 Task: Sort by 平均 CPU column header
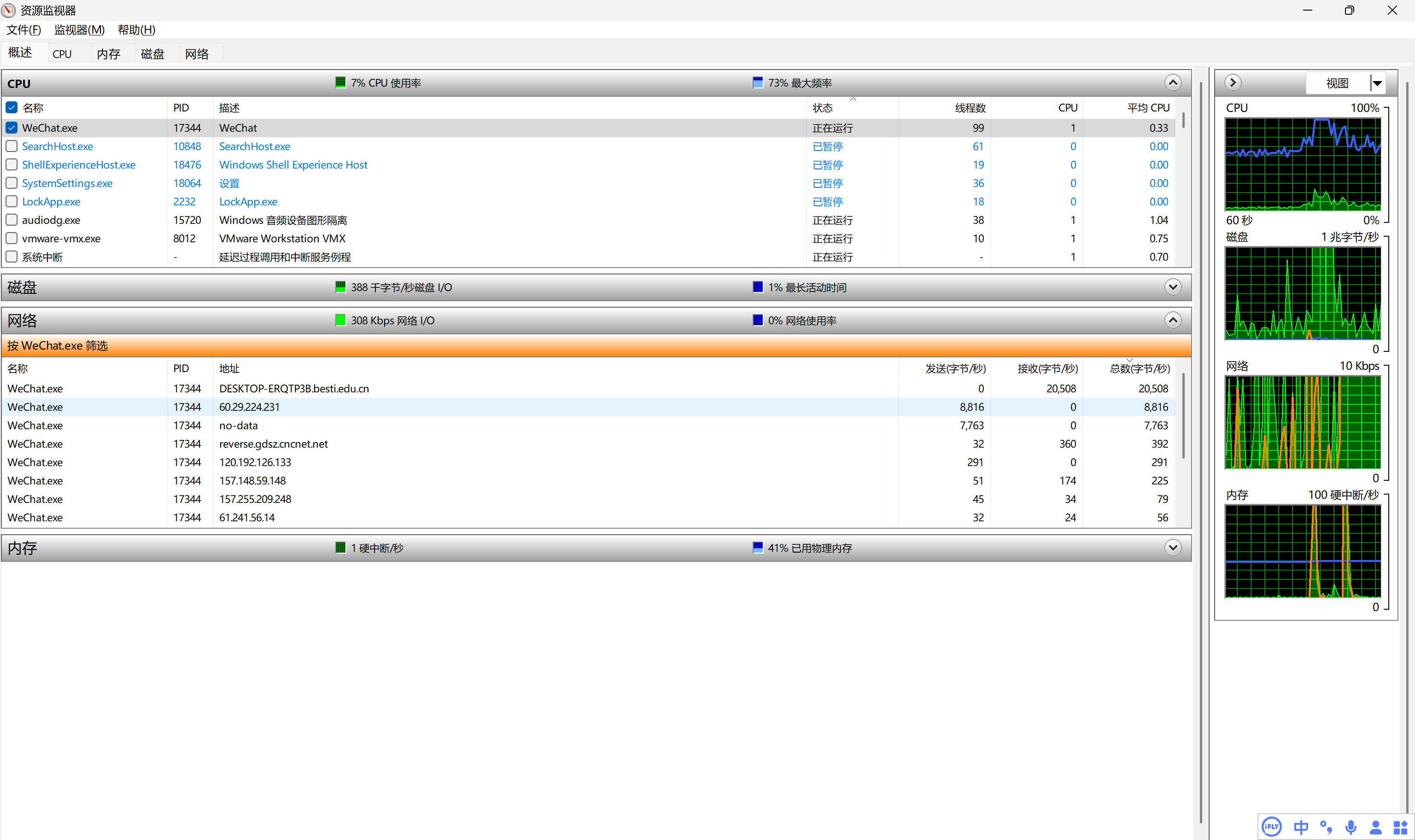coord(1147,108)
